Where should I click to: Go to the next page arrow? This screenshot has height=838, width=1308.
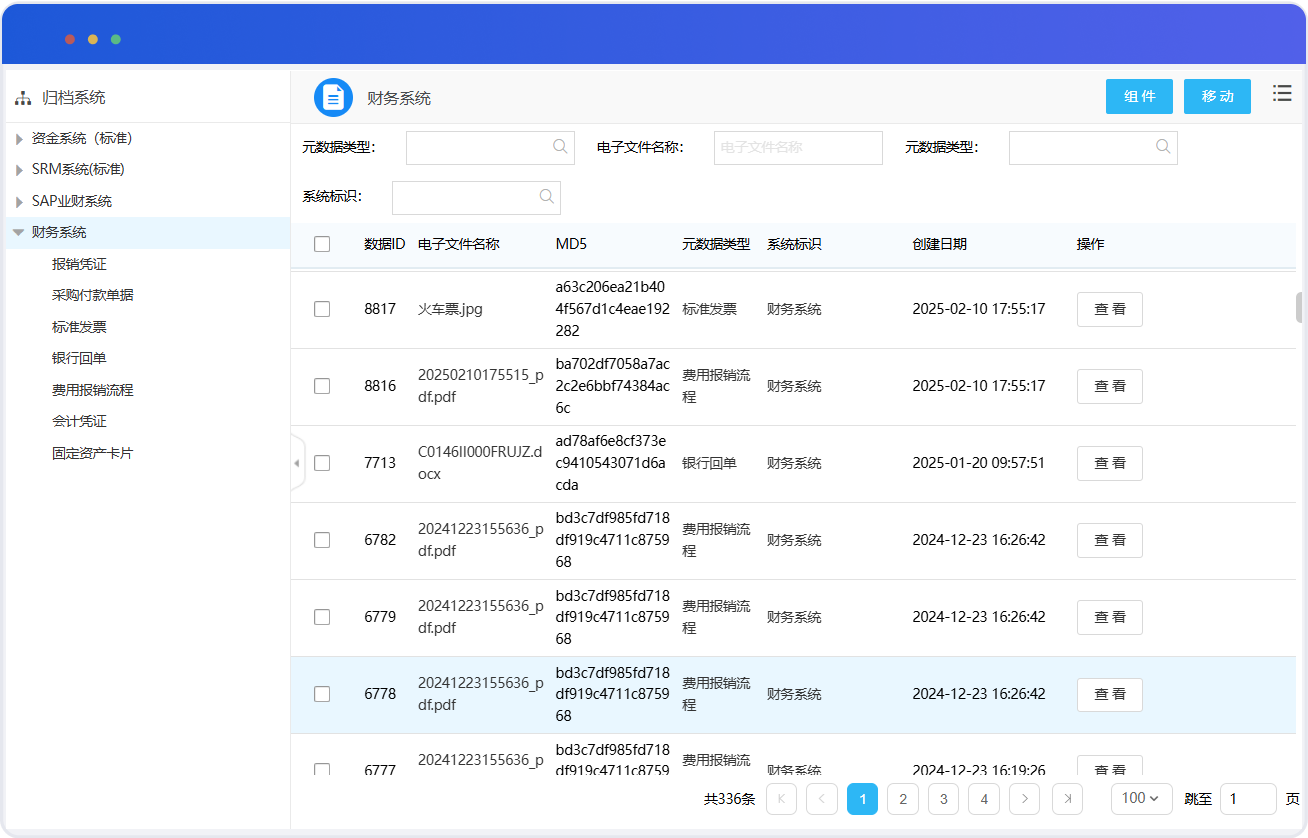pyautogui.click(x=1024, y=798)
